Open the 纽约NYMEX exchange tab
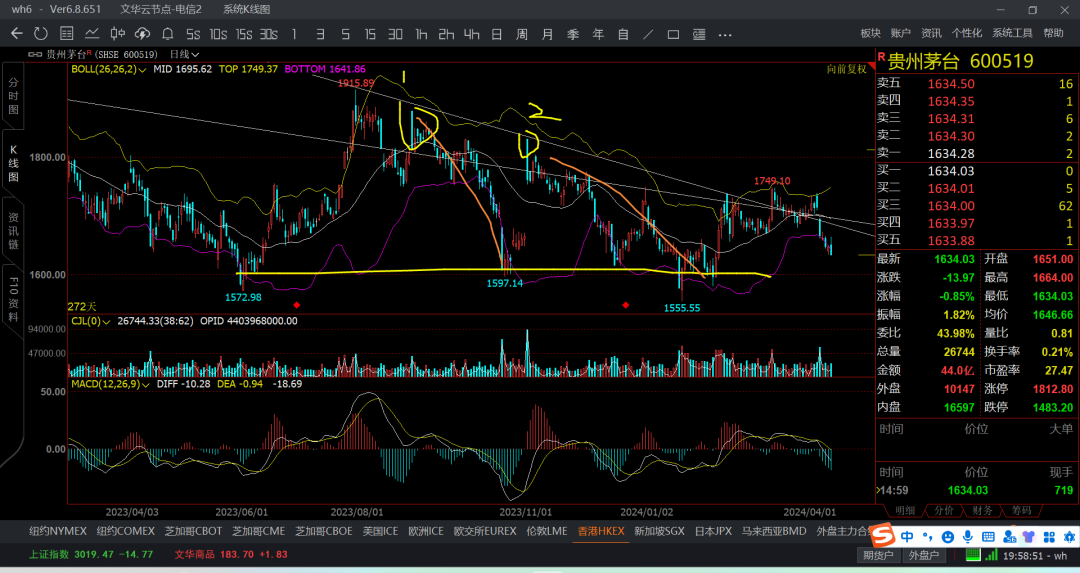Image resolution: width=1080 pixels, height=573 pixels. [58, 531]
